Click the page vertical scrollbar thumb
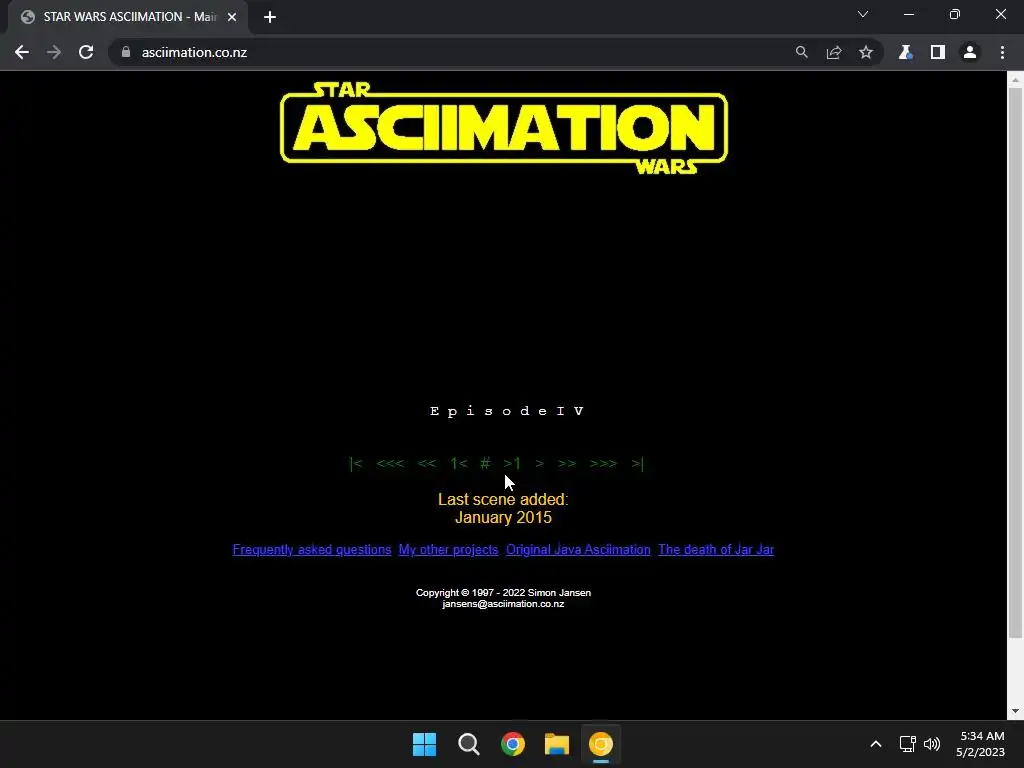The height and width of the screenshot is (768, 1024). tap(1015, 362)
